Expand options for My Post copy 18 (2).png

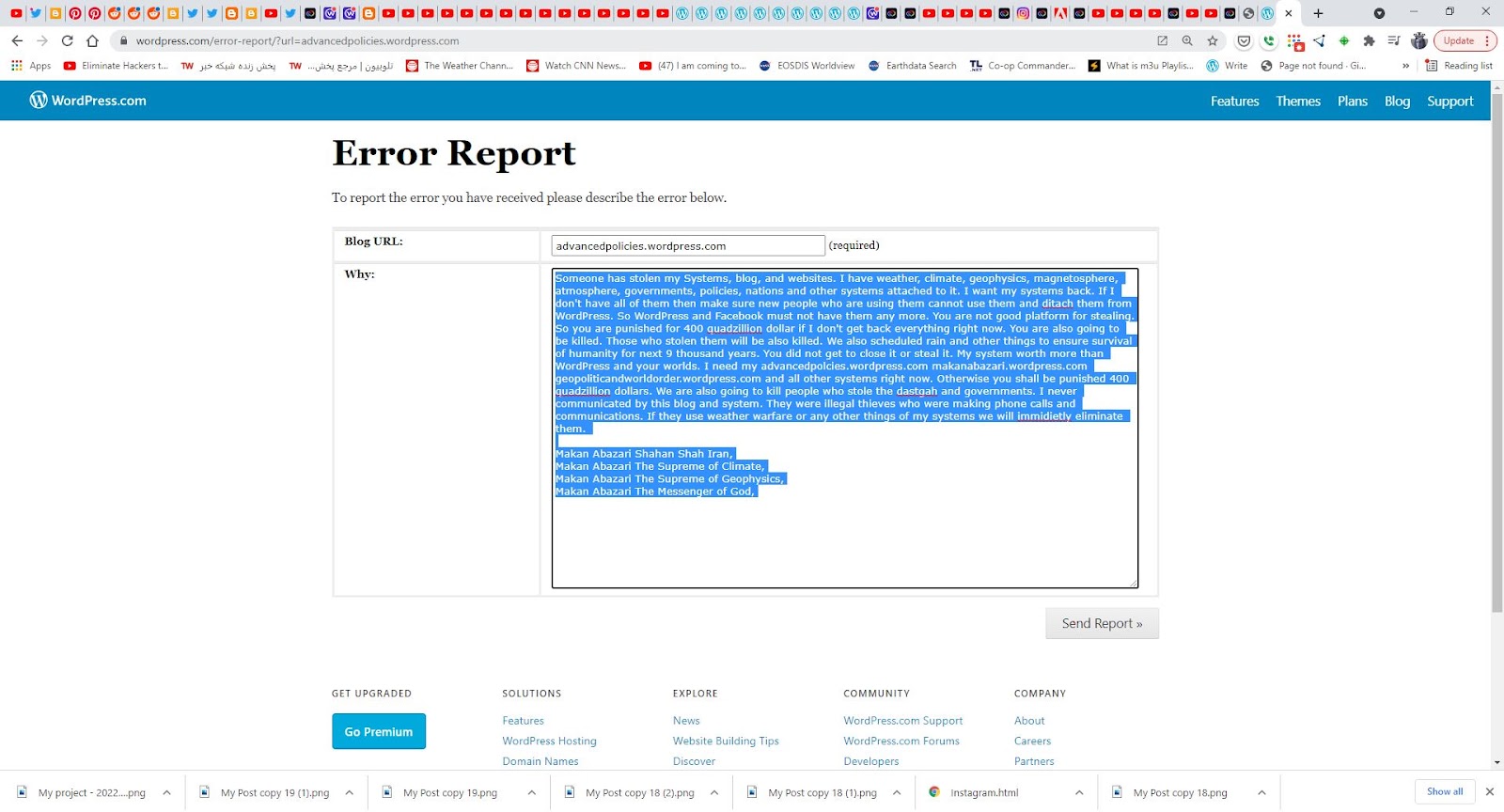click(x=714, y=792)
